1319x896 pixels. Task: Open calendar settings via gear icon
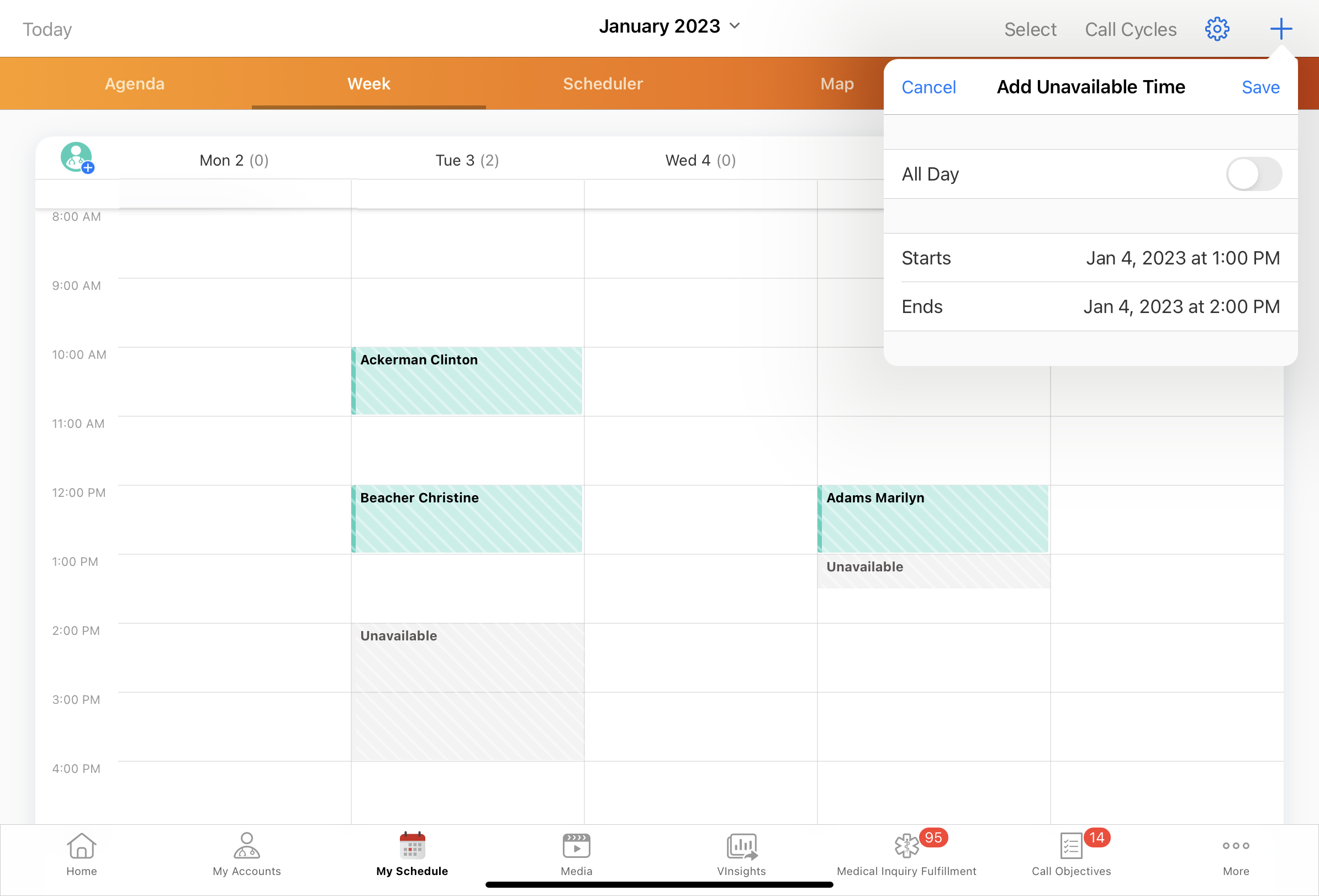[1216, 28]
